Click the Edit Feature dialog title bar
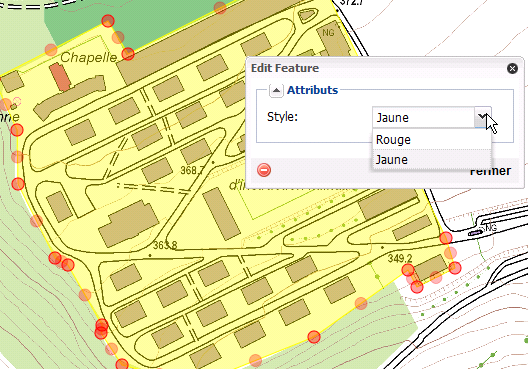Viewport: 528px width, 369px height. pos(377,68)
